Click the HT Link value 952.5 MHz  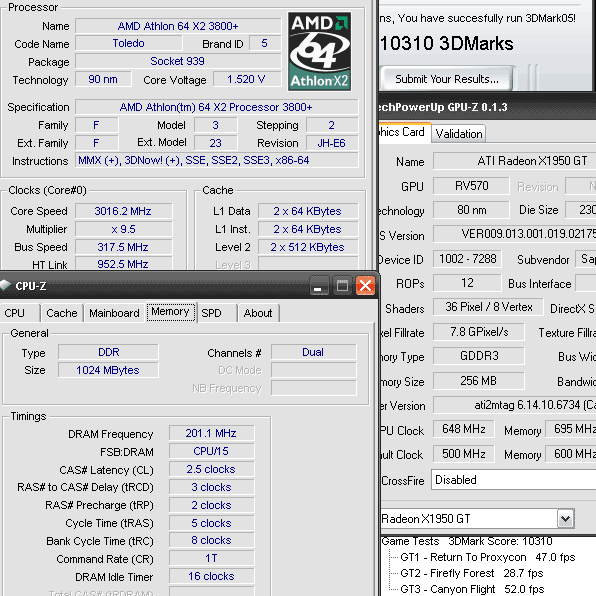[x=123, y=264]
